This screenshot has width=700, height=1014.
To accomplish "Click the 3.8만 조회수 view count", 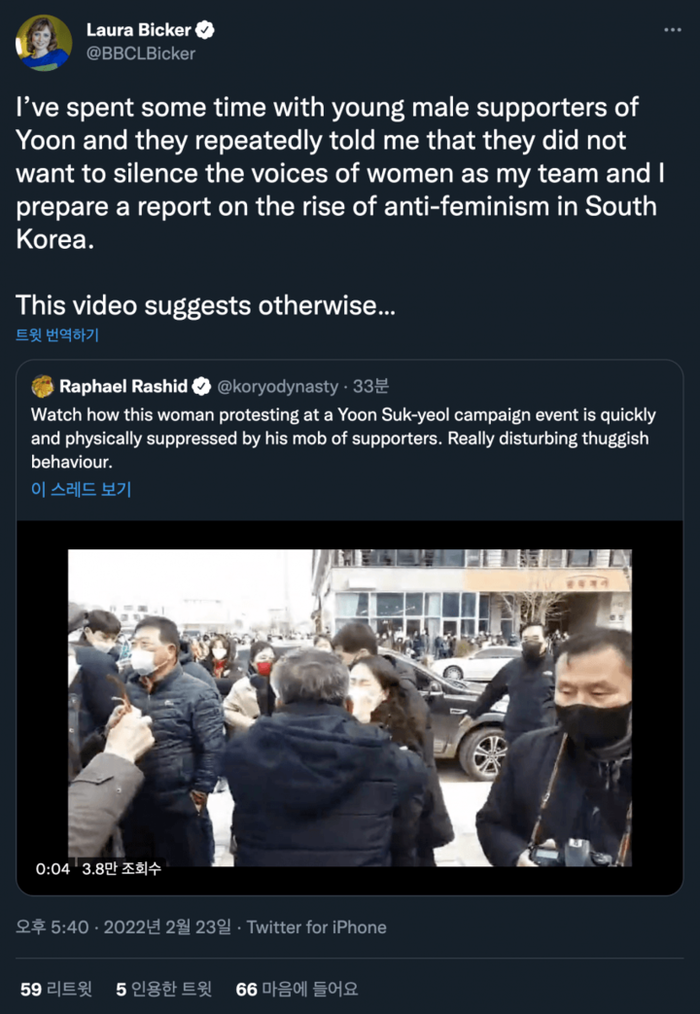I will 122,868.
